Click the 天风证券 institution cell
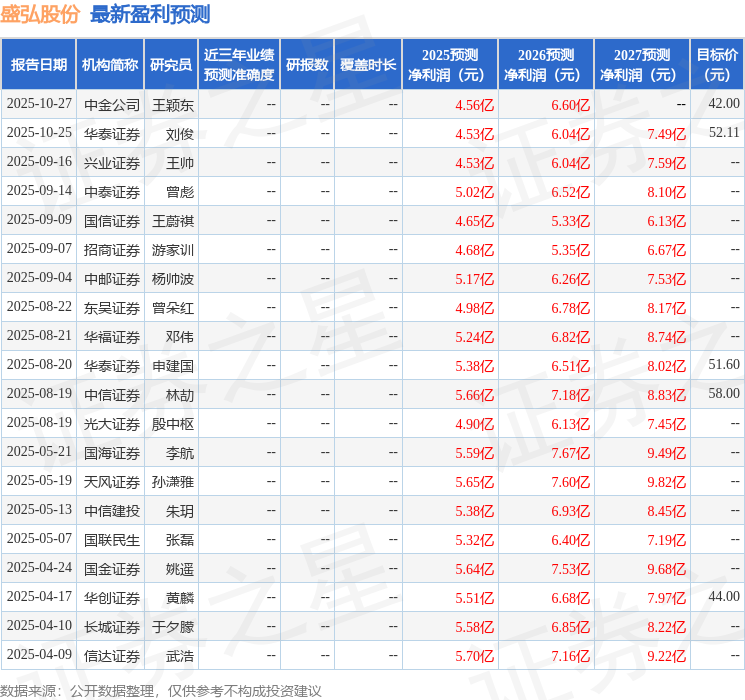The height and width of the screenshot is (700, 745). click(x=112, y=482)
